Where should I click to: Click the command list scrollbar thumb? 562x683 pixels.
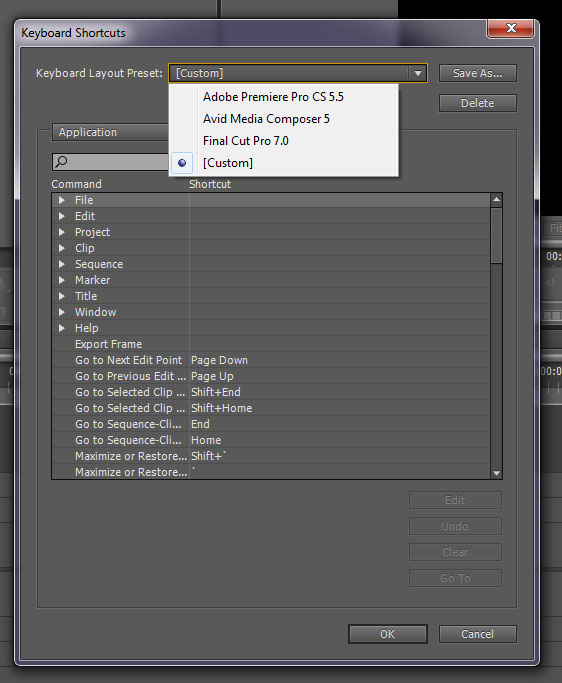[x=496, y=235]
